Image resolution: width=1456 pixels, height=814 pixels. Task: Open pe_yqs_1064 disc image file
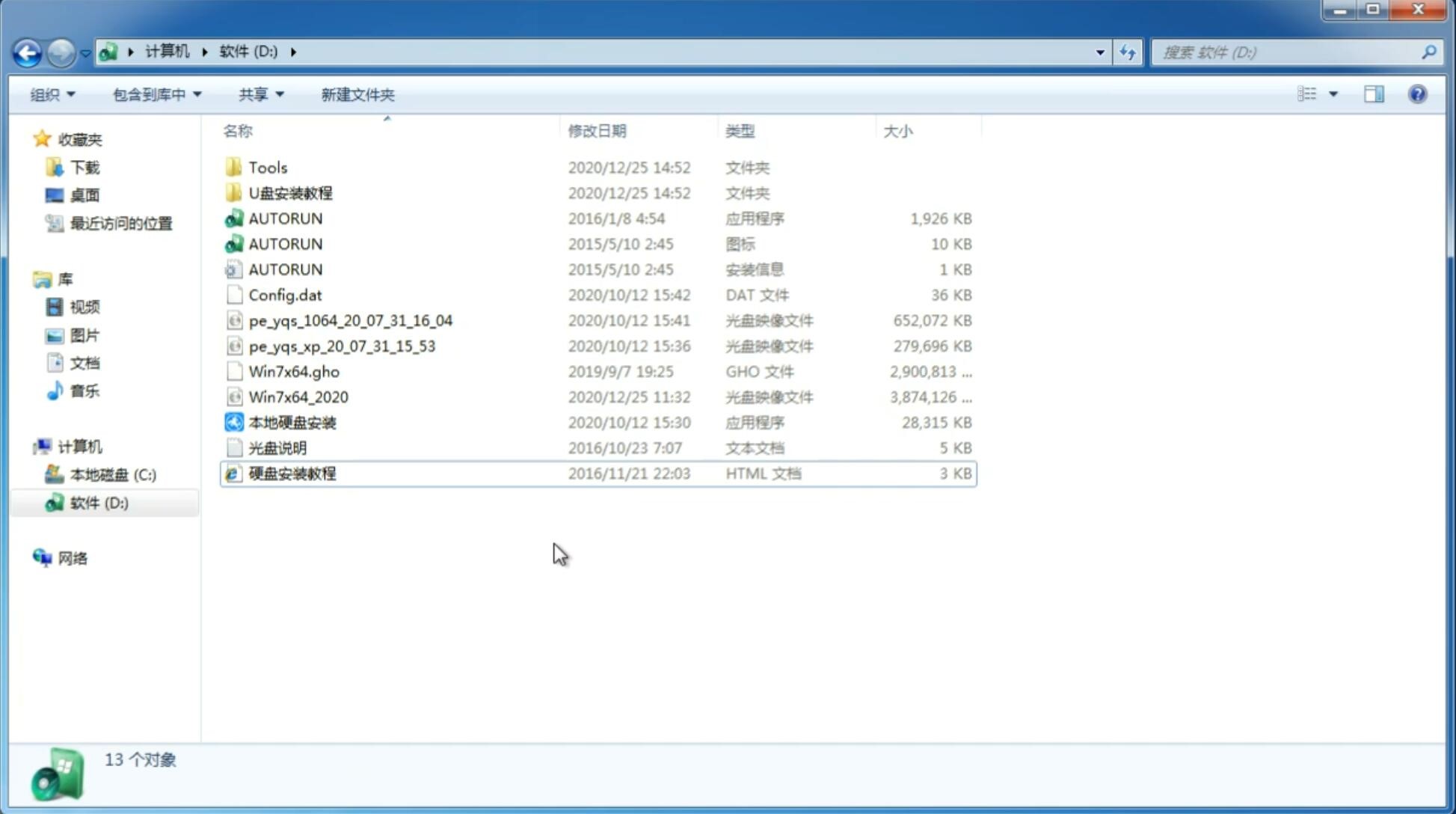click(350, 320)
